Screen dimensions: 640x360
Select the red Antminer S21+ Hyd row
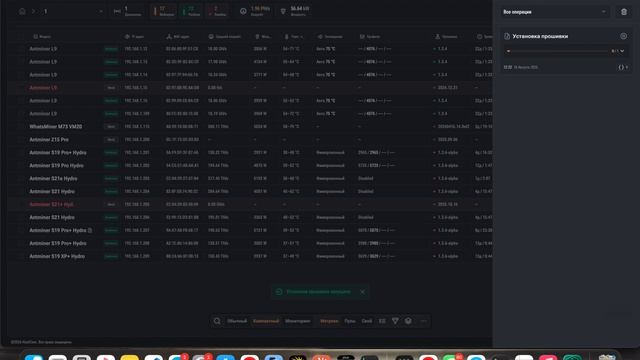250,204
